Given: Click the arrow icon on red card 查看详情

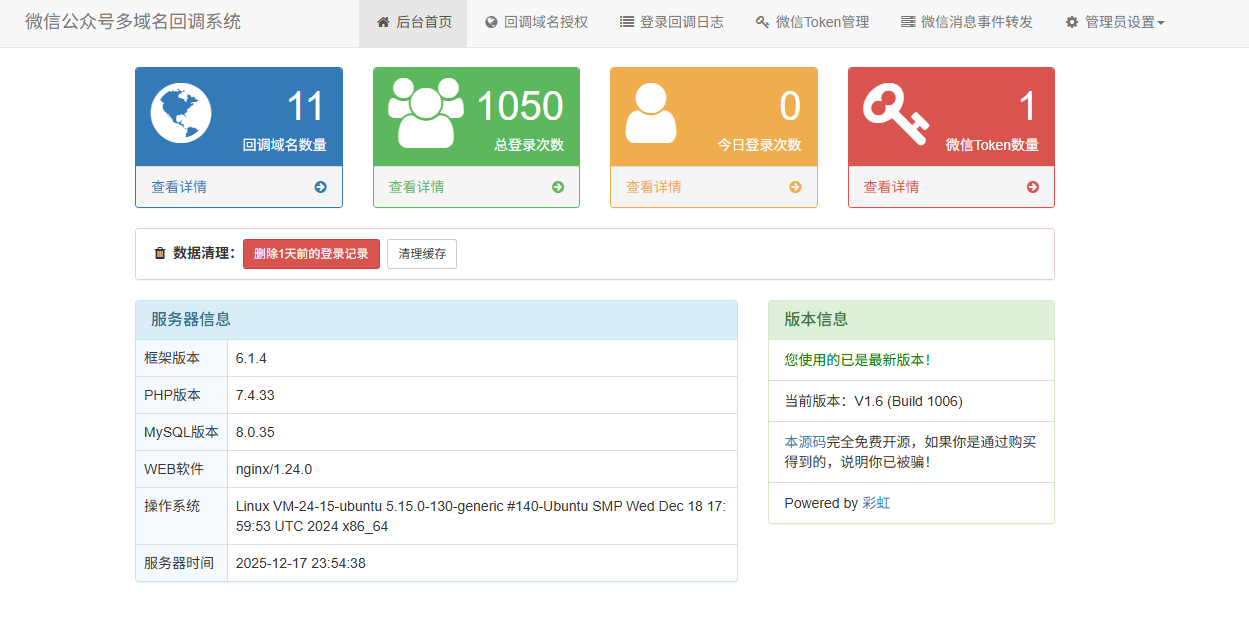Looking at the screenshot, I should click(x=1032, y=187).
